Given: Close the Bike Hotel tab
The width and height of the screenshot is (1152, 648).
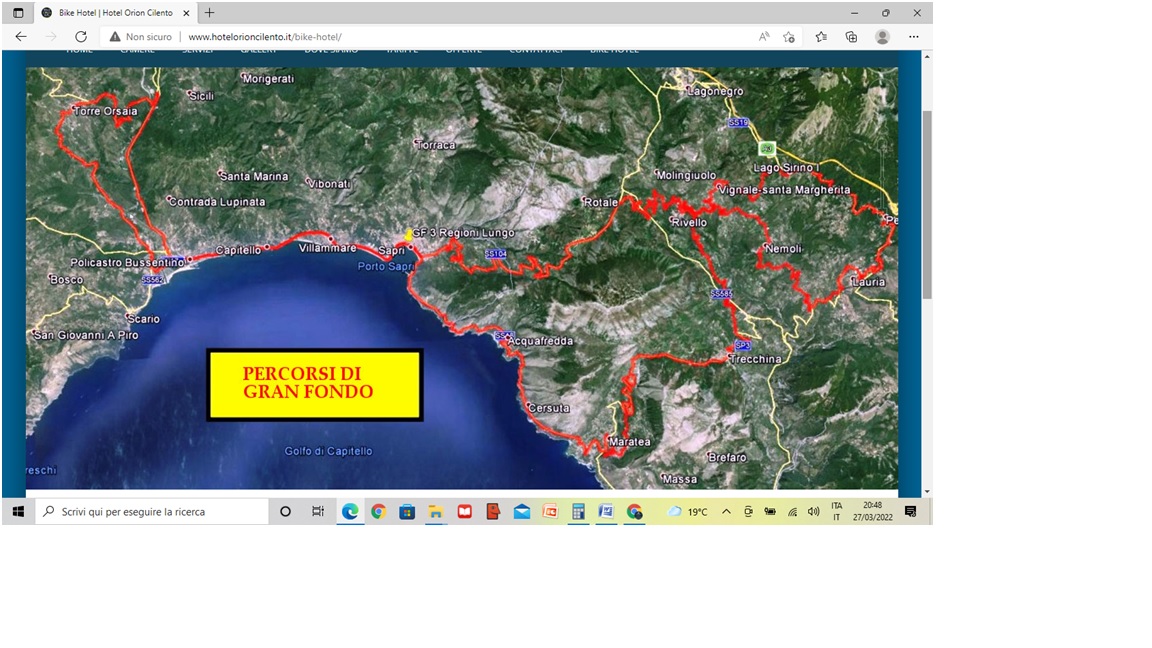Looking at the screenshot, I should point(186,13).
